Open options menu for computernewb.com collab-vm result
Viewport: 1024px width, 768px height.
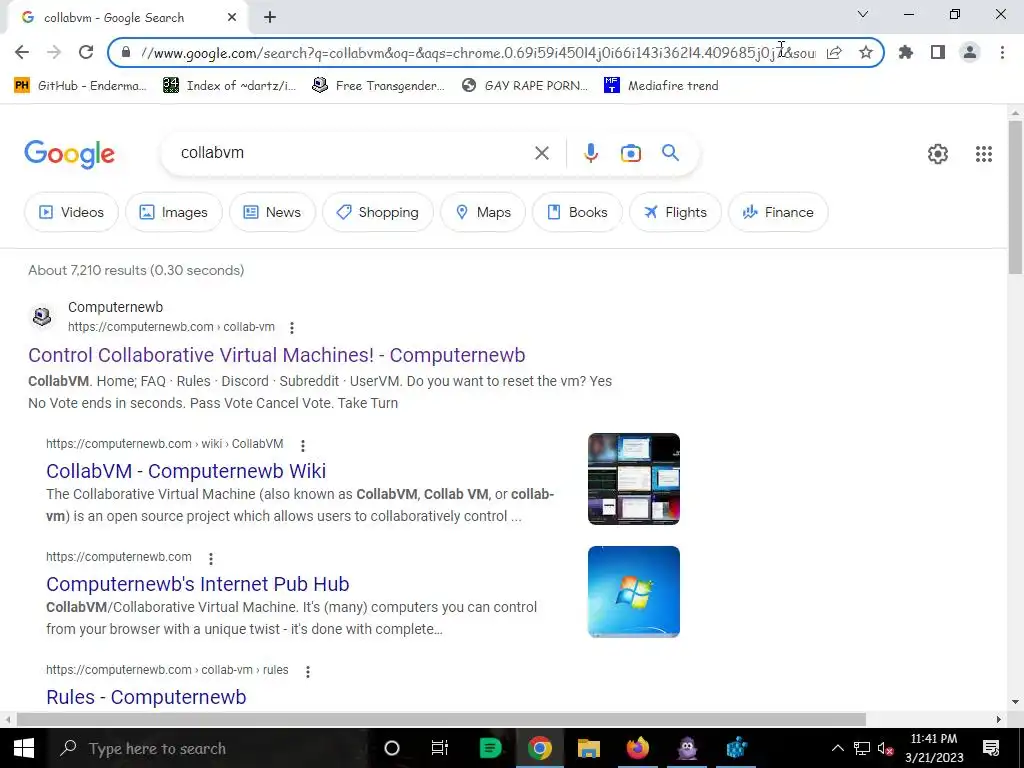pyautogui.click(x=292, y=327)
